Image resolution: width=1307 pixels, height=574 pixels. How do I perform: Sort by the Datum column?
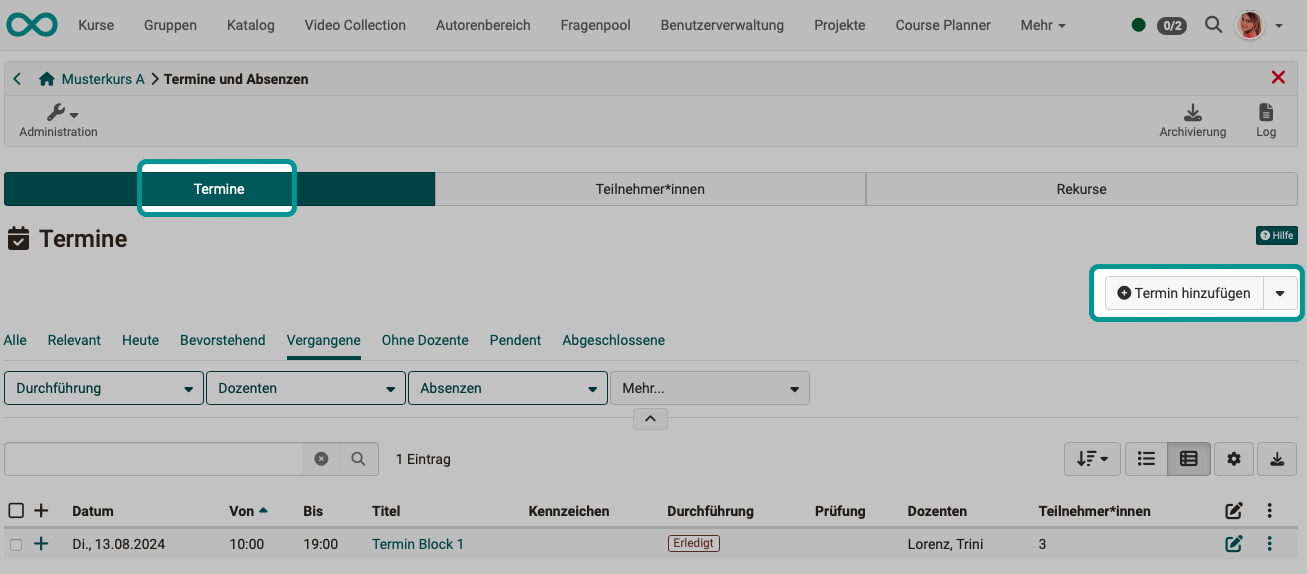point(93,511)
